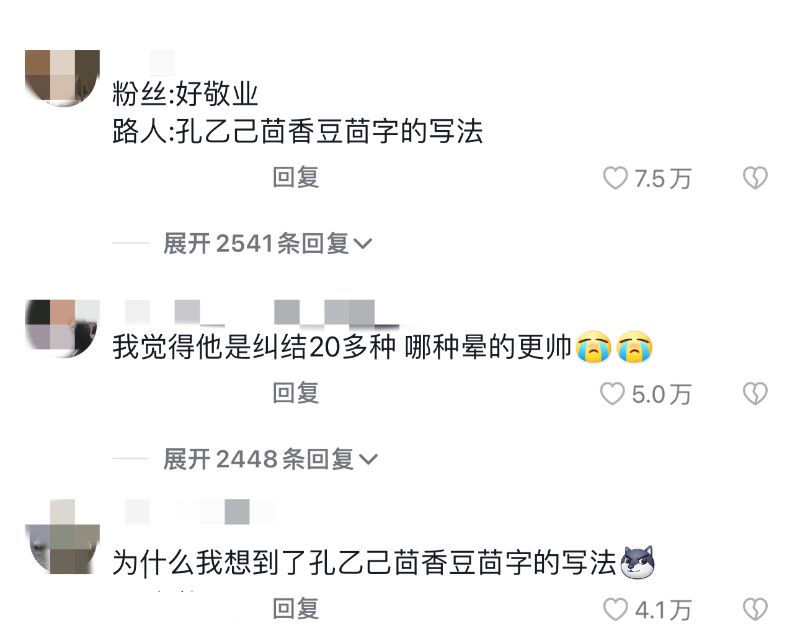
Task: Reply to the 为什么我想到了 comment
Action: (296, 608)
